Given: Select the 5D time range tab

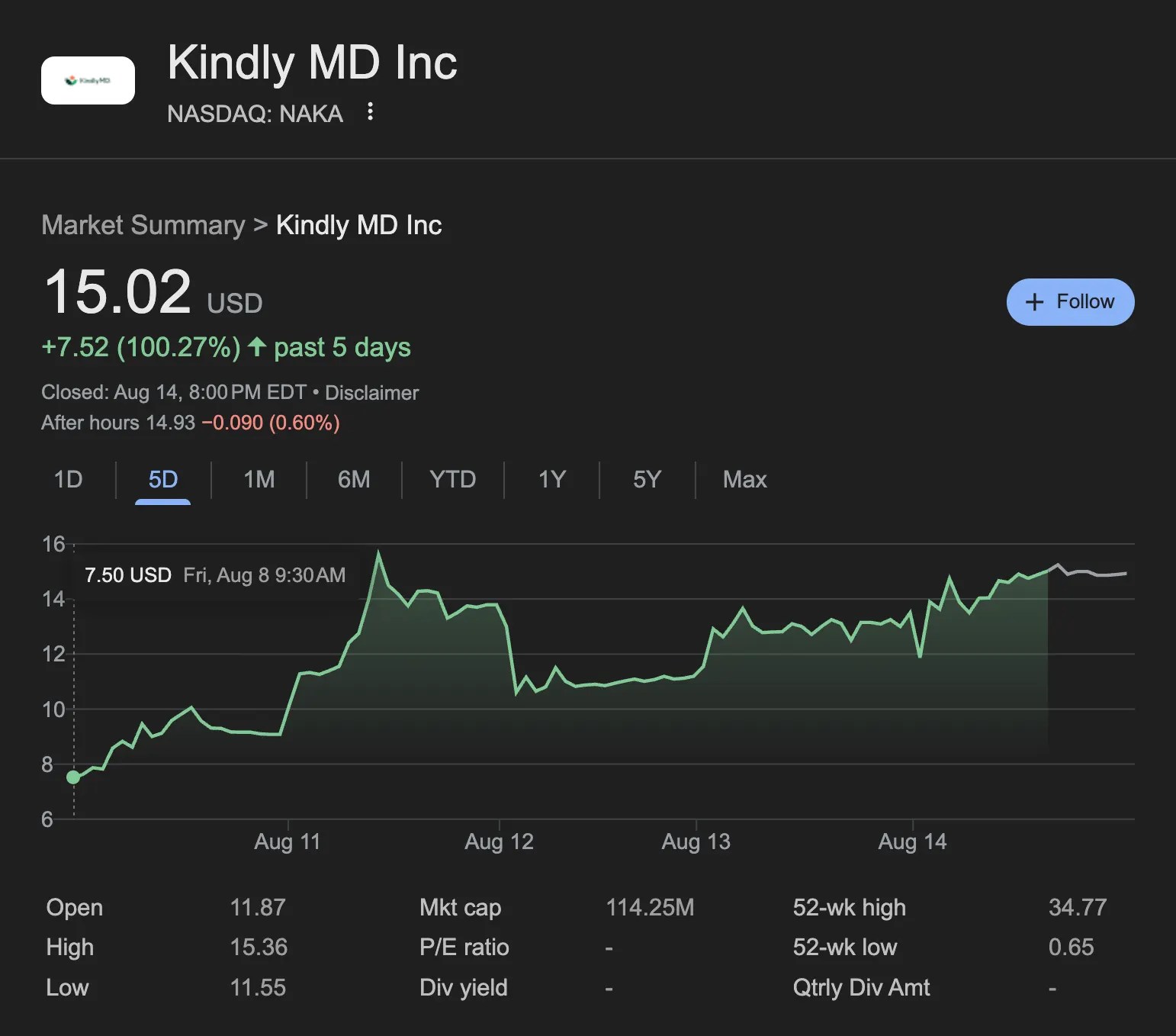Looking at the screenshot, I should [162, 479].
